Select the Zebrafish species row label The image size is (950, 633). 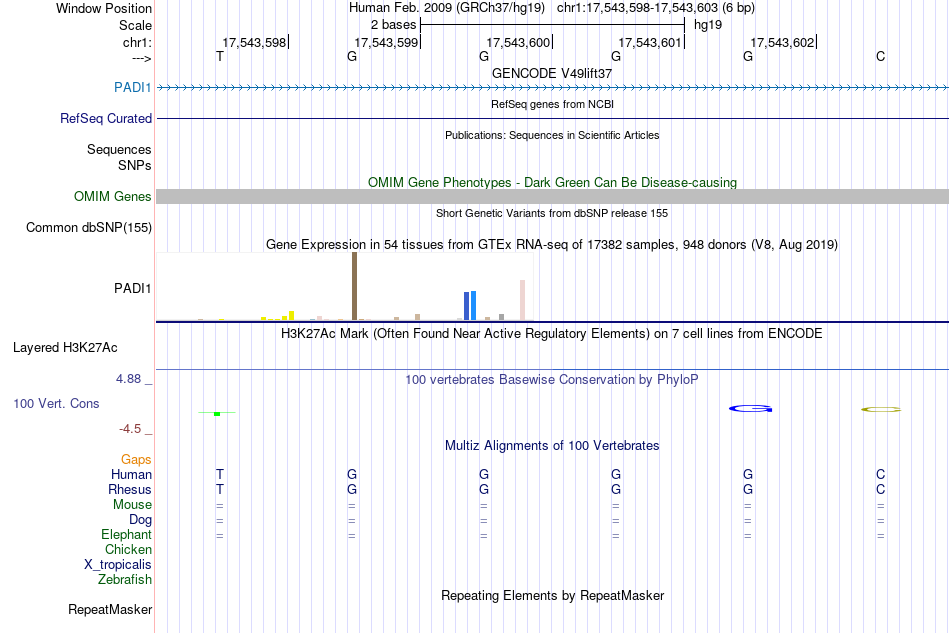click(x=125, y=579)
